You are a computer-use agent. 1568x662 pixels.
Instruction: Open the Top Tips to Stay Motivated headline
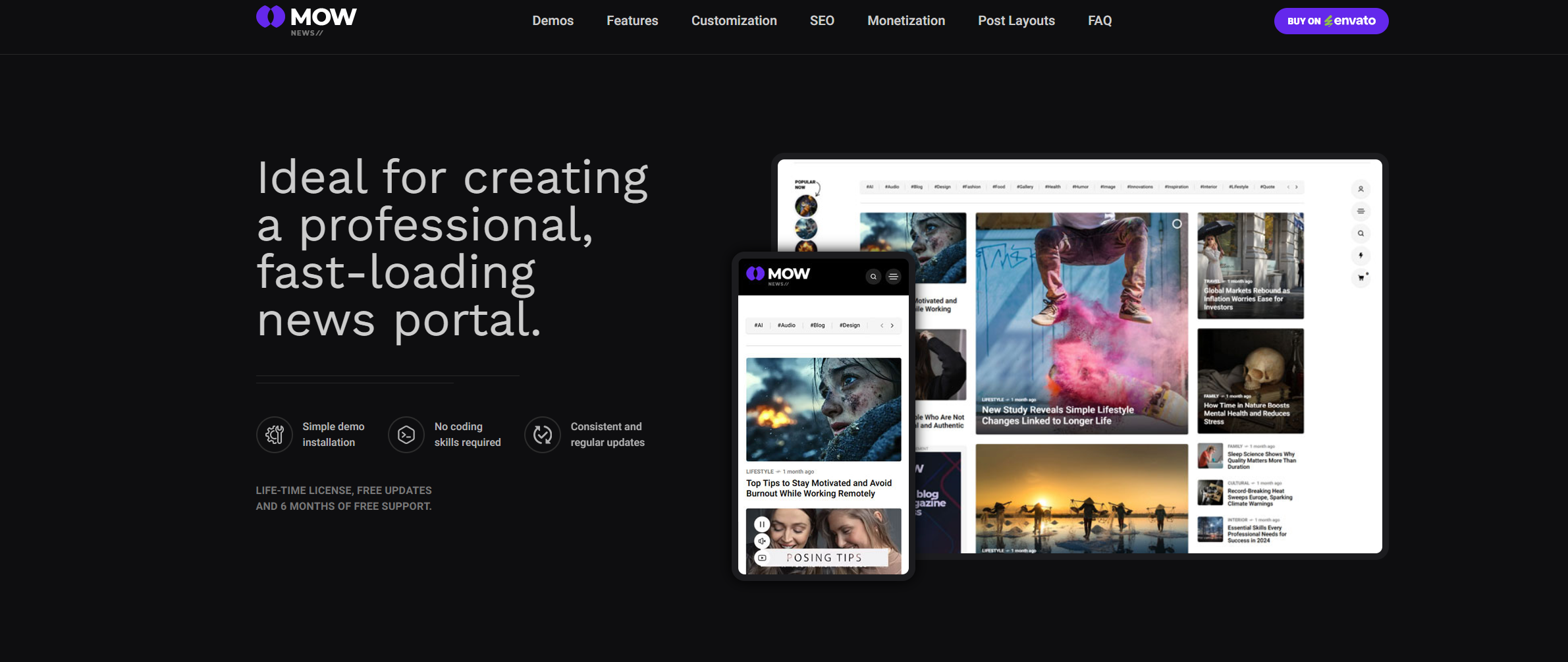[x=819, y=488]
